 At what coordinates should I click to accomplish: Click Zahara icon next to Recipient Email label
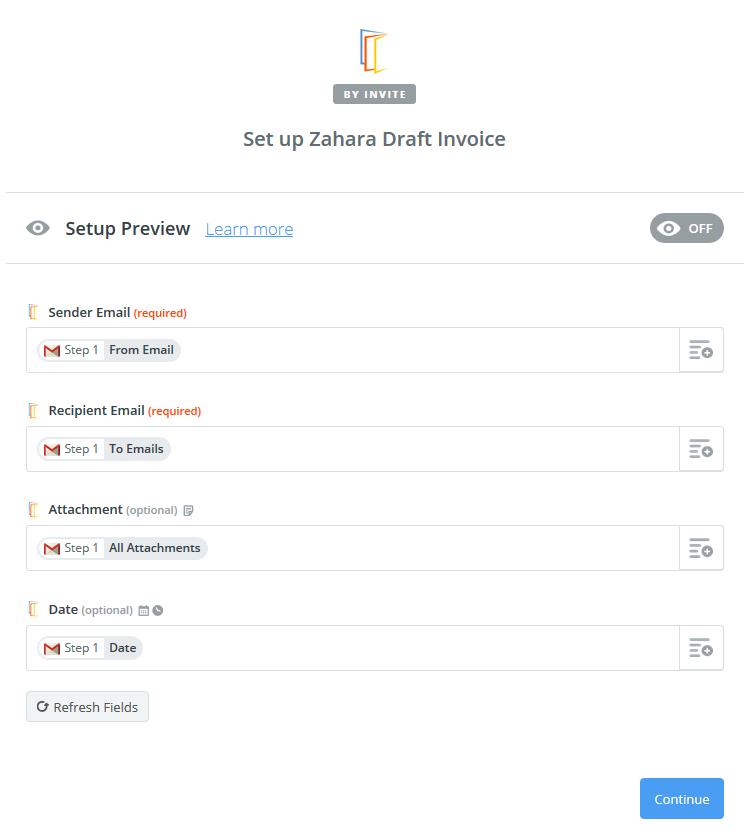click(x=33, y=411)
